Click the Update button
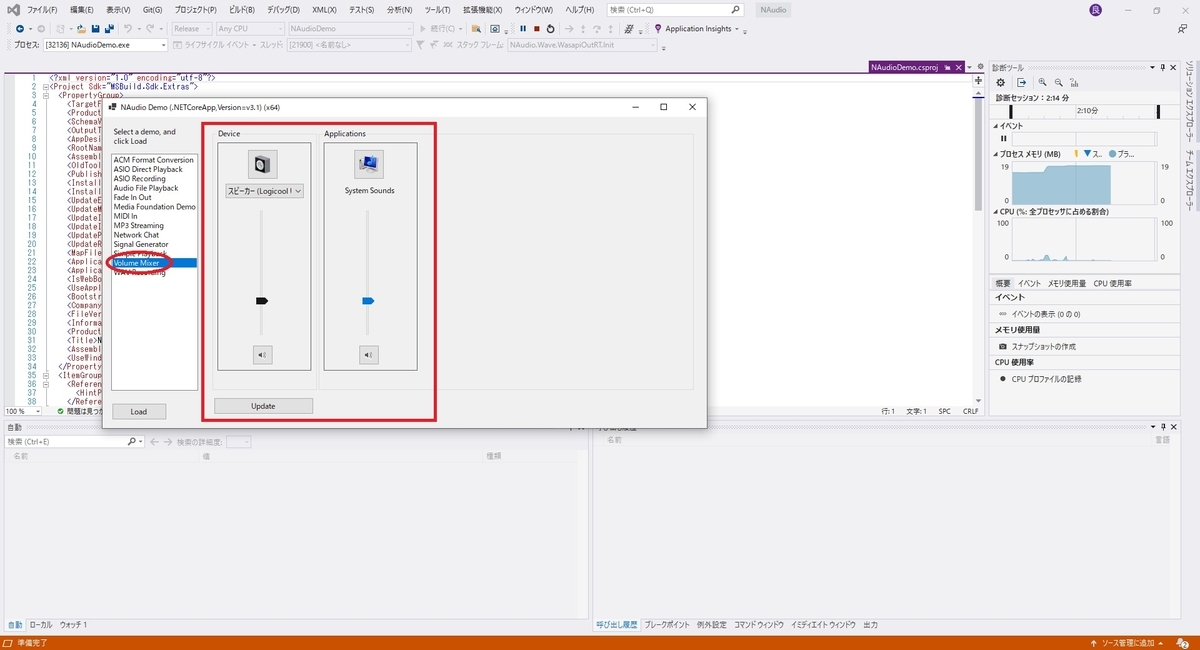This screenshot has height=650, width=1200. pyautogui.click(x=263, y=406)
